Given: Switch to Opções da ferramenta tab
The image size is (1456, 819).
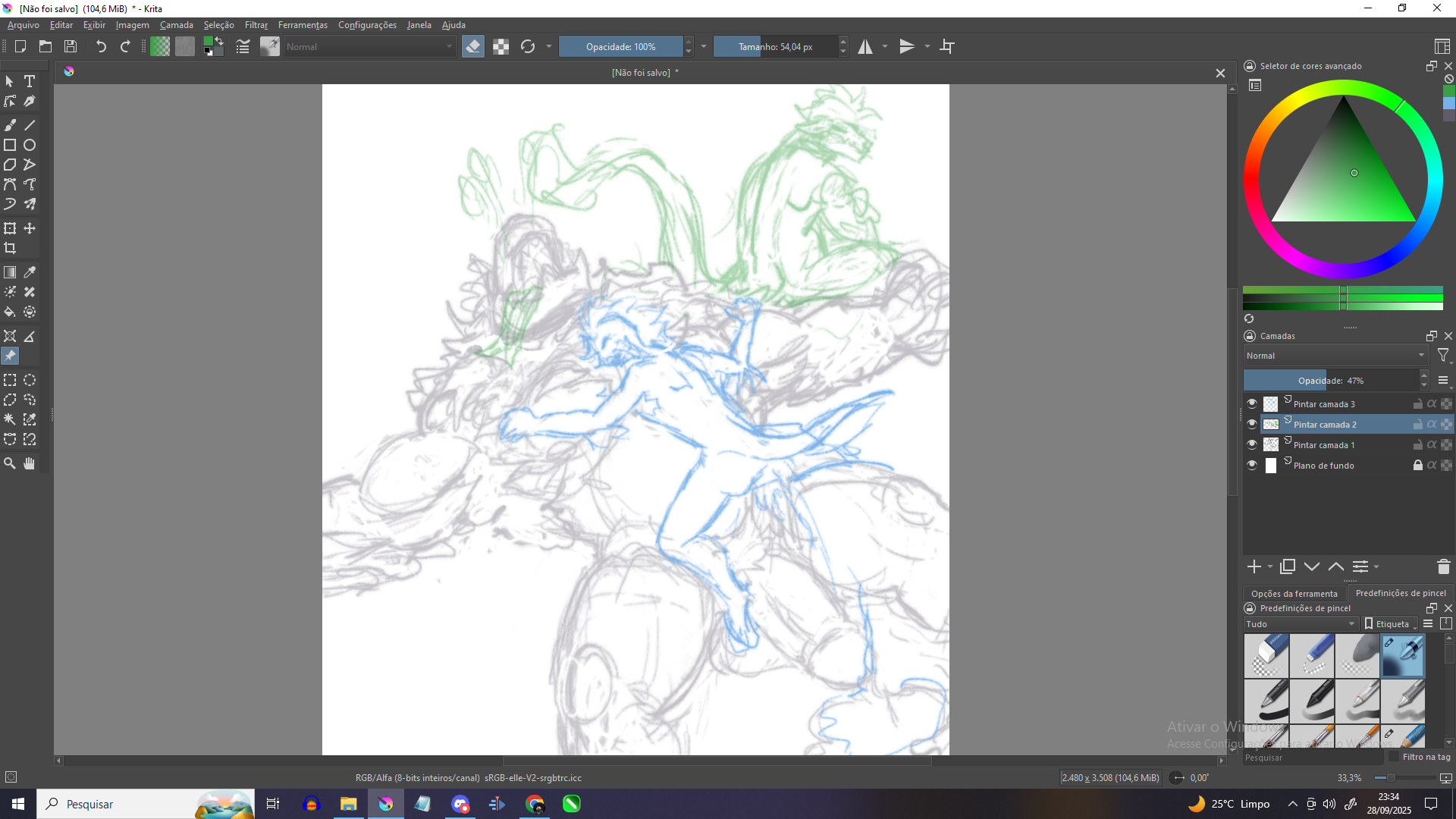Looking at the screenshot, I should [x=1294, y=594].
